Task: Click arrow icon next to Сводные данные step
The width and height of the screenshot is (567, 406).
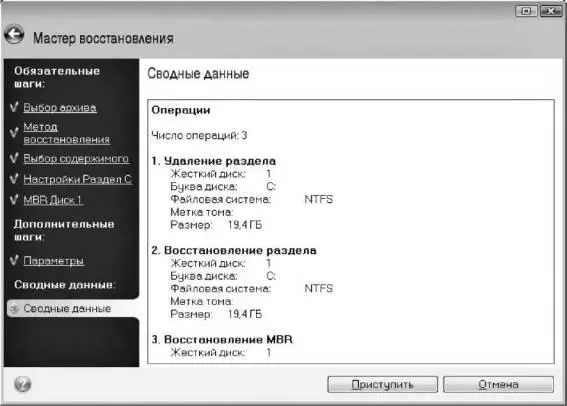Action: point(14,308)
